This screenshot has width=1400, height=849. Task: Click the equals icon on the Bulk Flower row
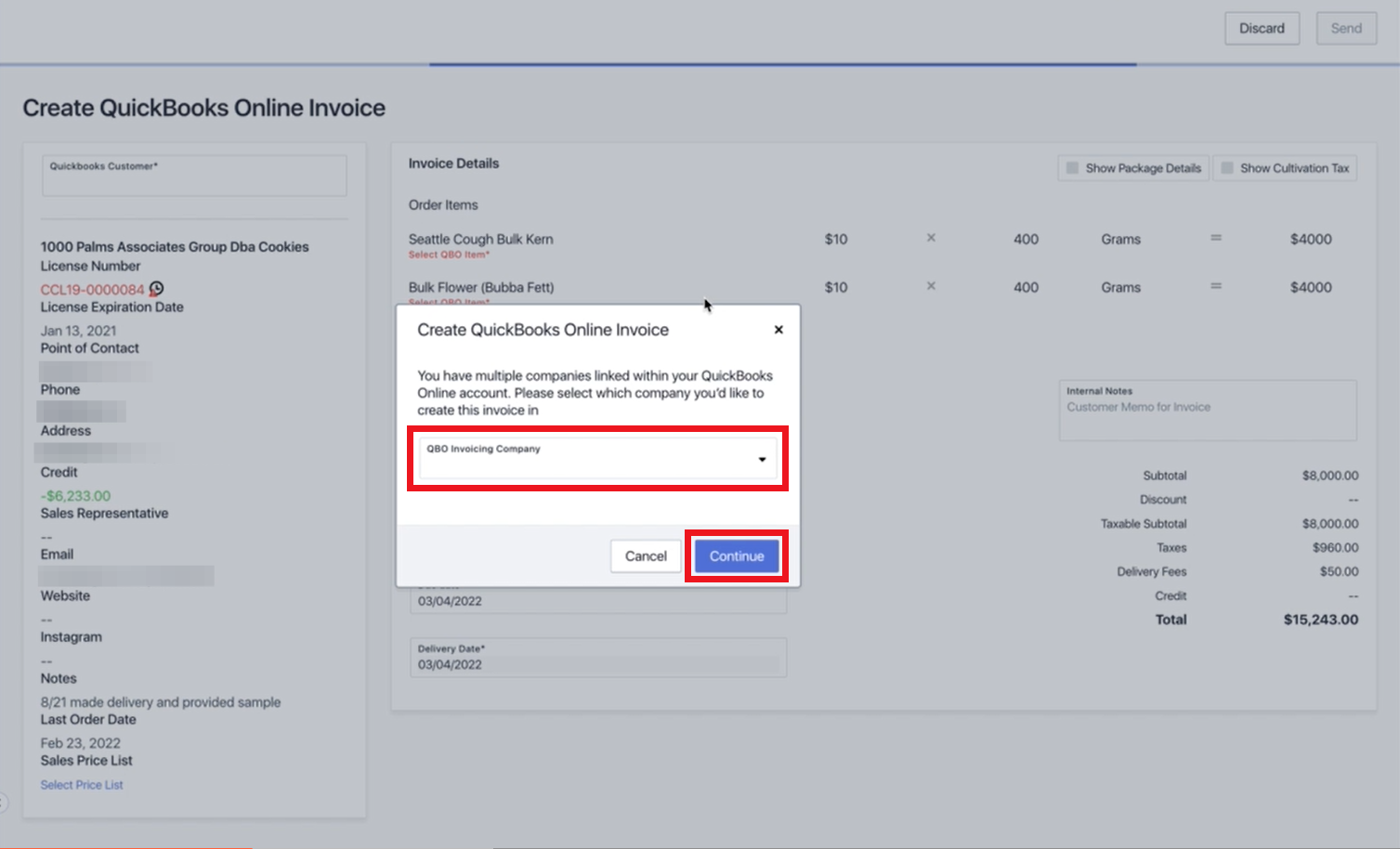pyautogui.click(x=1216, y=287)
